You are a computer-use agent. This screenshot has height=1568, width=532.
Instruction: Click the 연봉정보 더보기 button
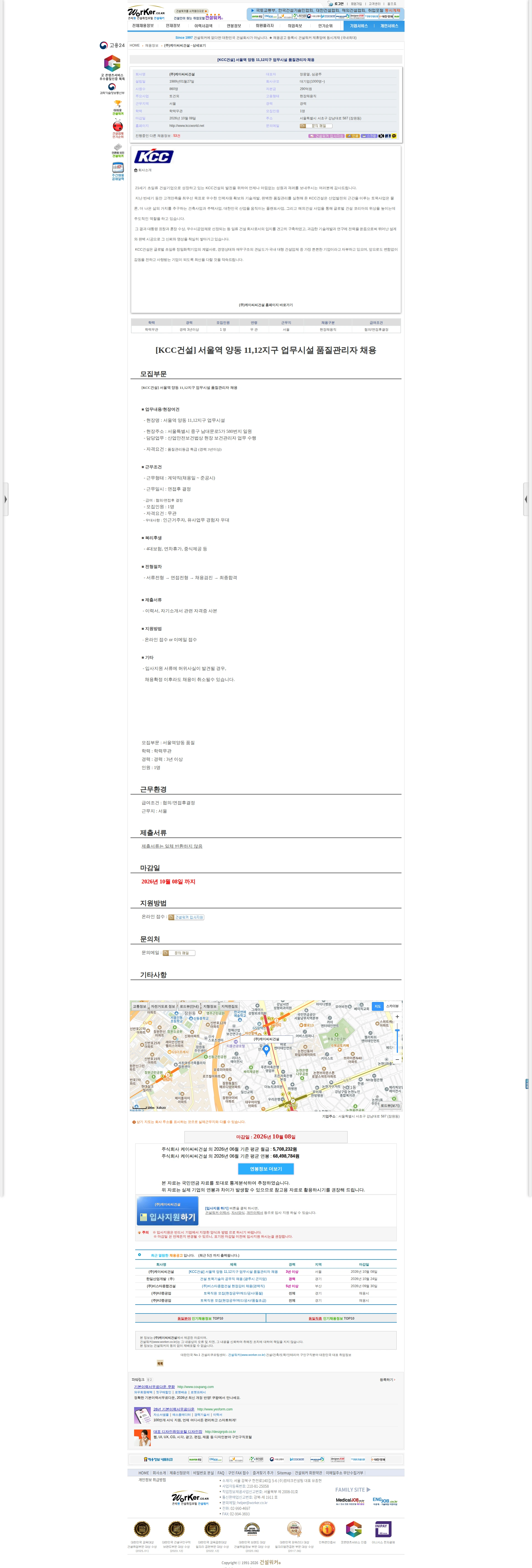coord(266,1169)
